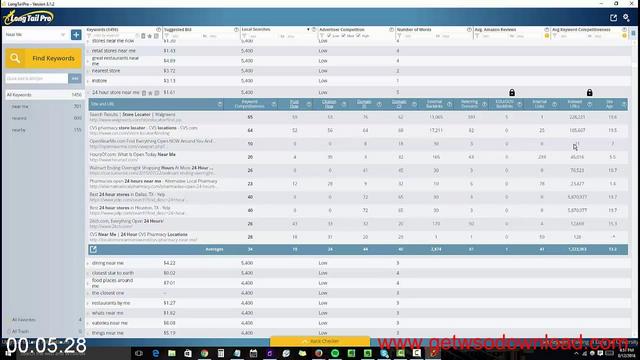Image resolution: width=640 pixels, height=360 pixels.
Task: Toggle the Low advertiser competition checkbox
Action: click(329, 36)
